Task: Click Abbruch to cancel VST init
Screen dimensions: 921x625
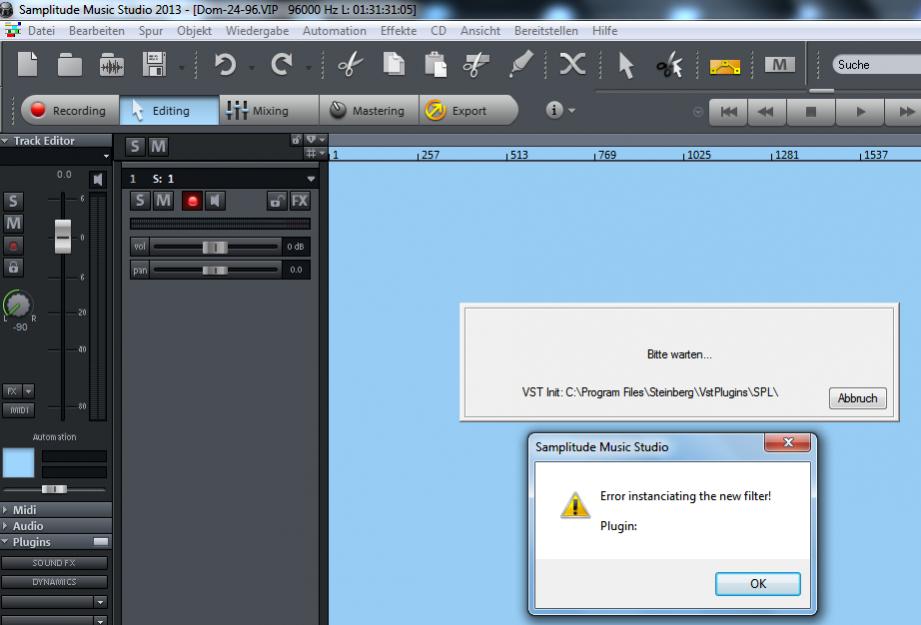Action: 858,398
